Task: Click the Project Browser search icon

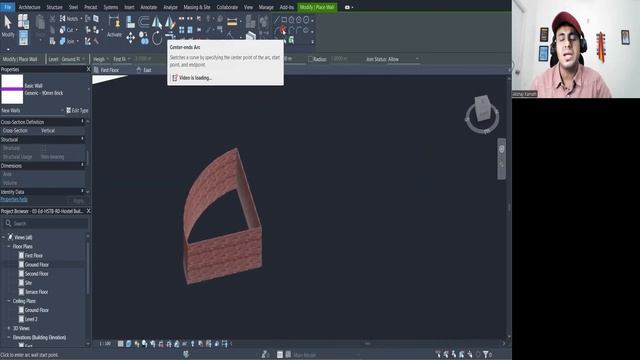Action: click(x=8, y=224)
